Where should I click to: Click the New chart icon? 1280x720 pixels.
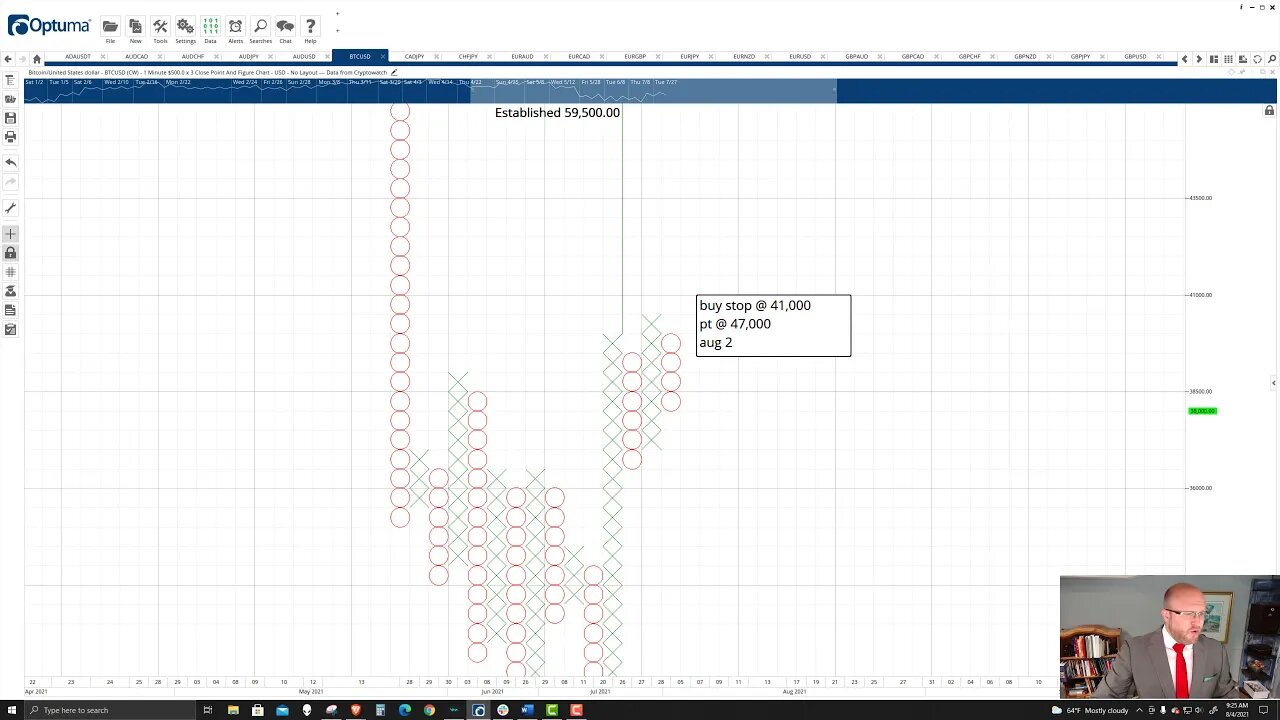pos(135,29)
